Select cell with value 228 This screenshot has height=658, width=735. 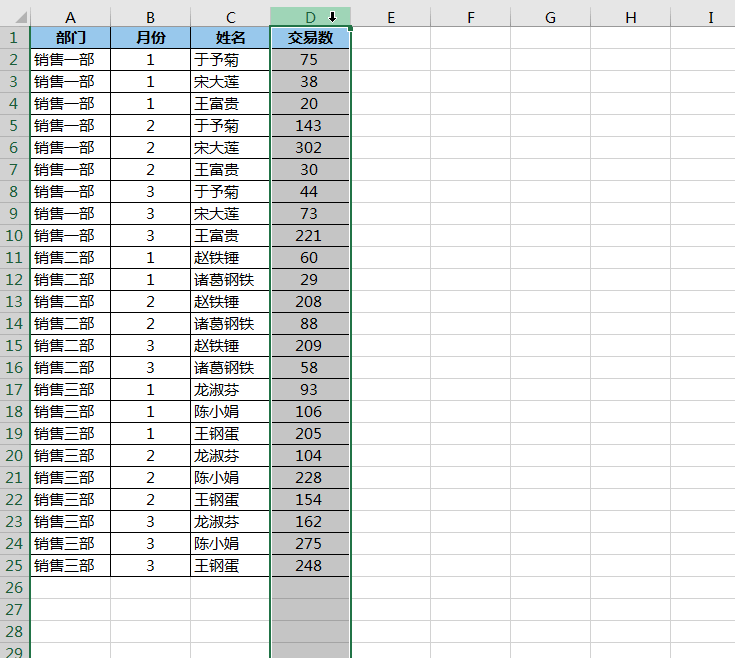tap(310, 478)
